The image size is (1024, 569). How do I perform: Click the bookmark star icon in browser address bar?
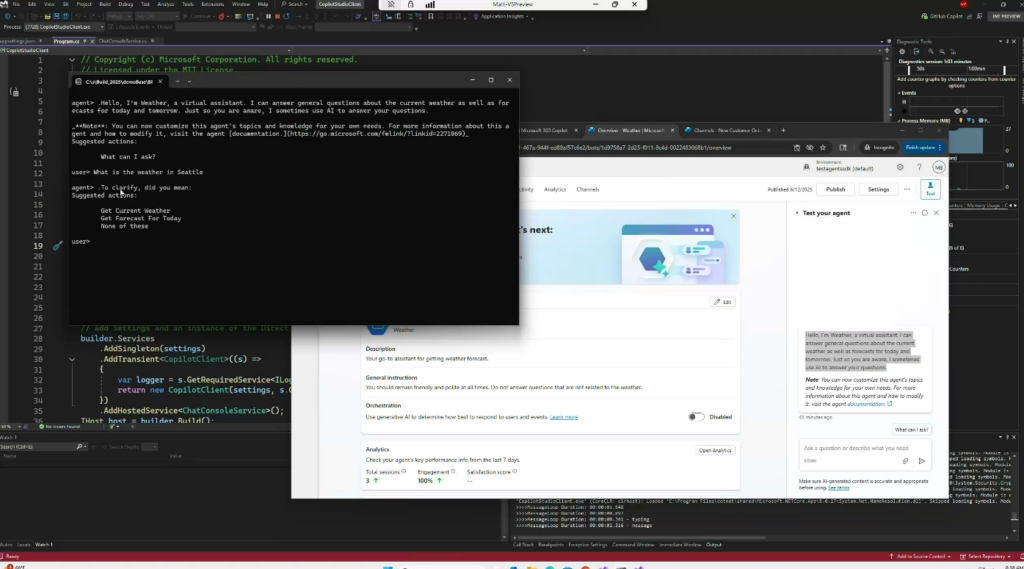pos(823,148)
